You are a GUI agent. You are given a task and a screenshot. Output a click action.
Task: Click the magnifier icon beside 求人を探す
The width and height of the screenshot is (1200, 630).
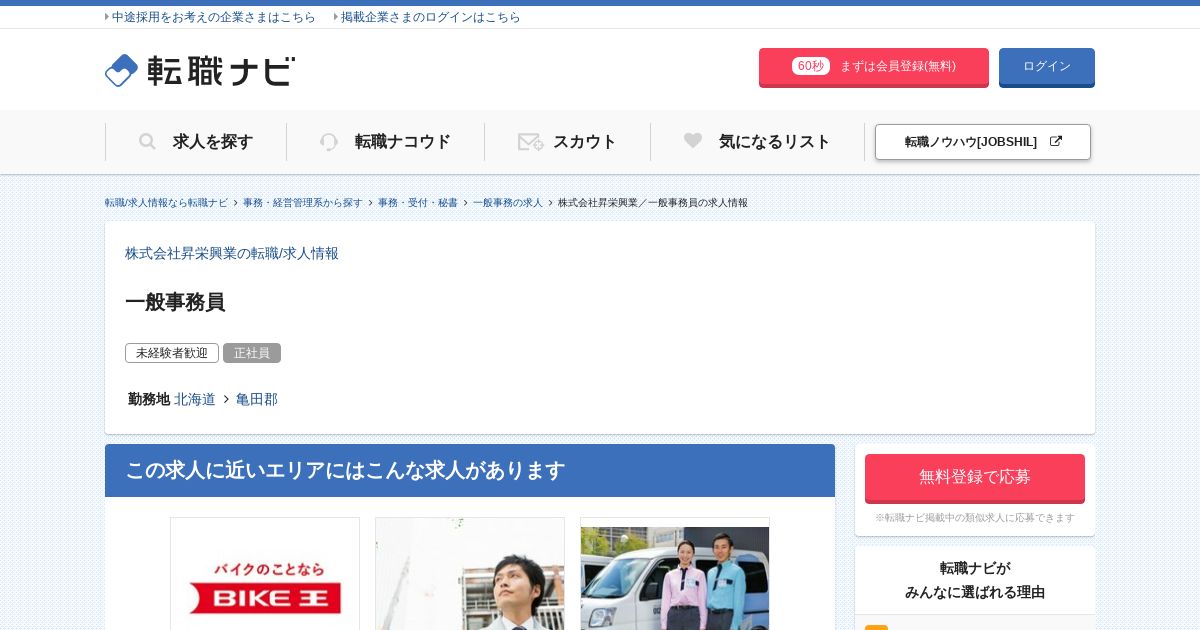coord(147,142)
